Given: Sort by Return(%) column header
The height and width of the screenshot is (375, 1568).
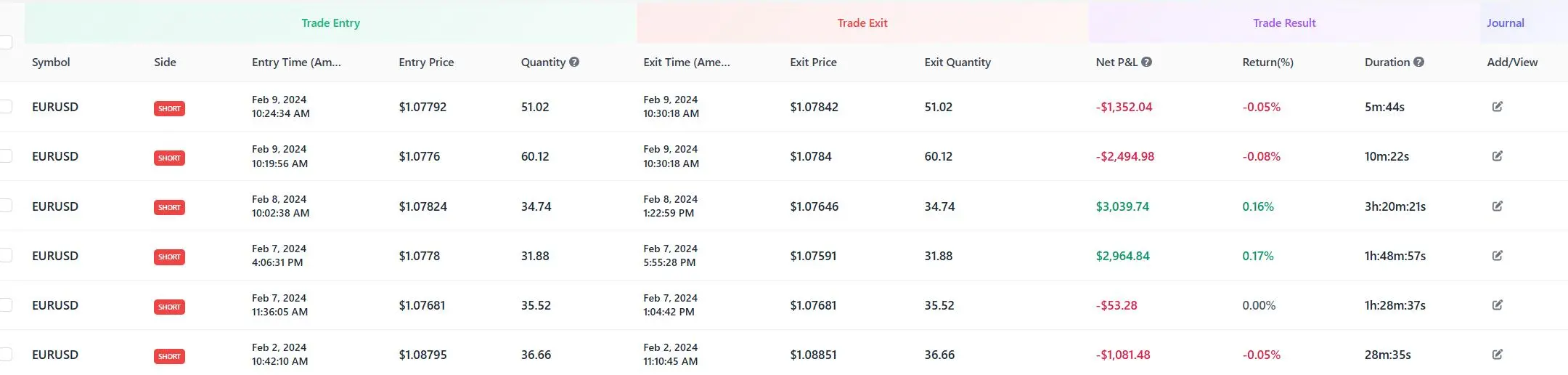Looking at the screenshot, I should coord(1267,62).
